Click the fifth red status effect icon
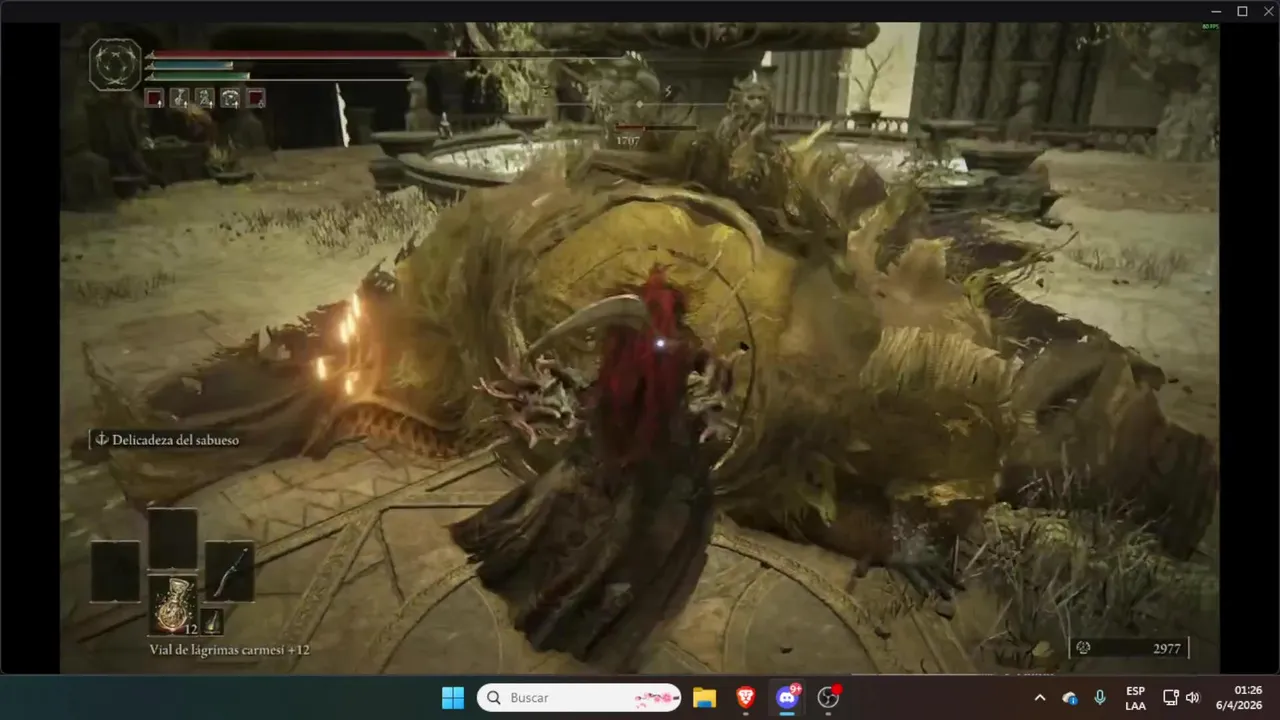The height and width of the screenshot is (720, 1280). (256, 97)
